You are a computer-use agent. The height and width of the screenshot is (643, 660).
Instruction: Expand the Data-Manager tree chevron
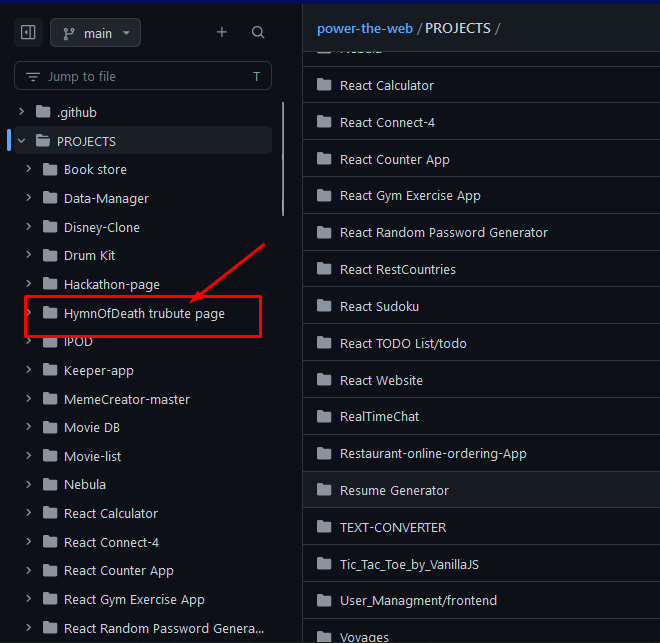click(x=29, y=198)
